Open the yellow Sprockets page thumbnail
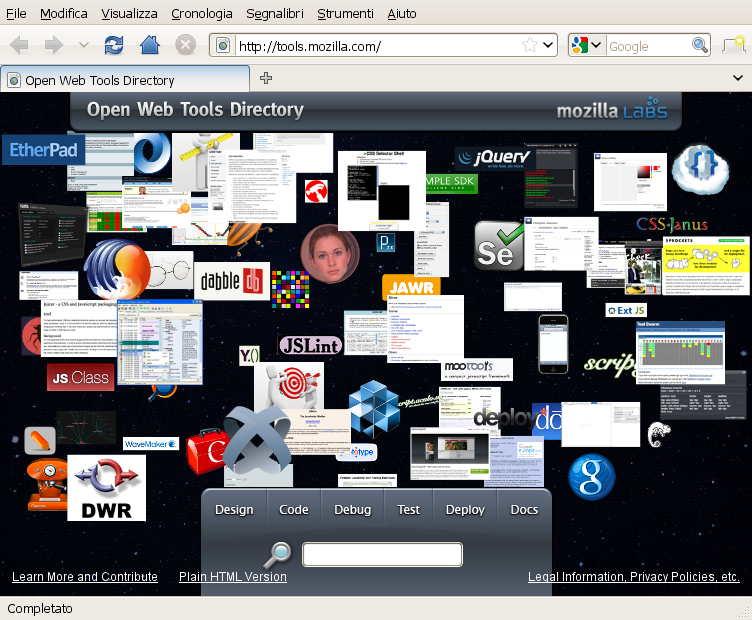Viewport: 752px width, 620px height. point(705,265)
